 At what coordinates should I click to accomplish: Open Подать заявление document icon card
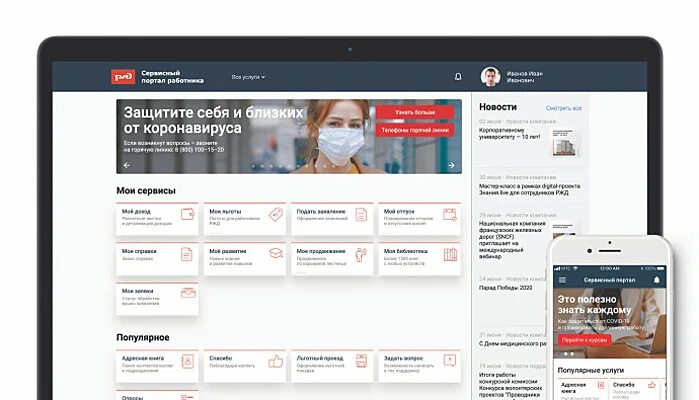point(332,219)
